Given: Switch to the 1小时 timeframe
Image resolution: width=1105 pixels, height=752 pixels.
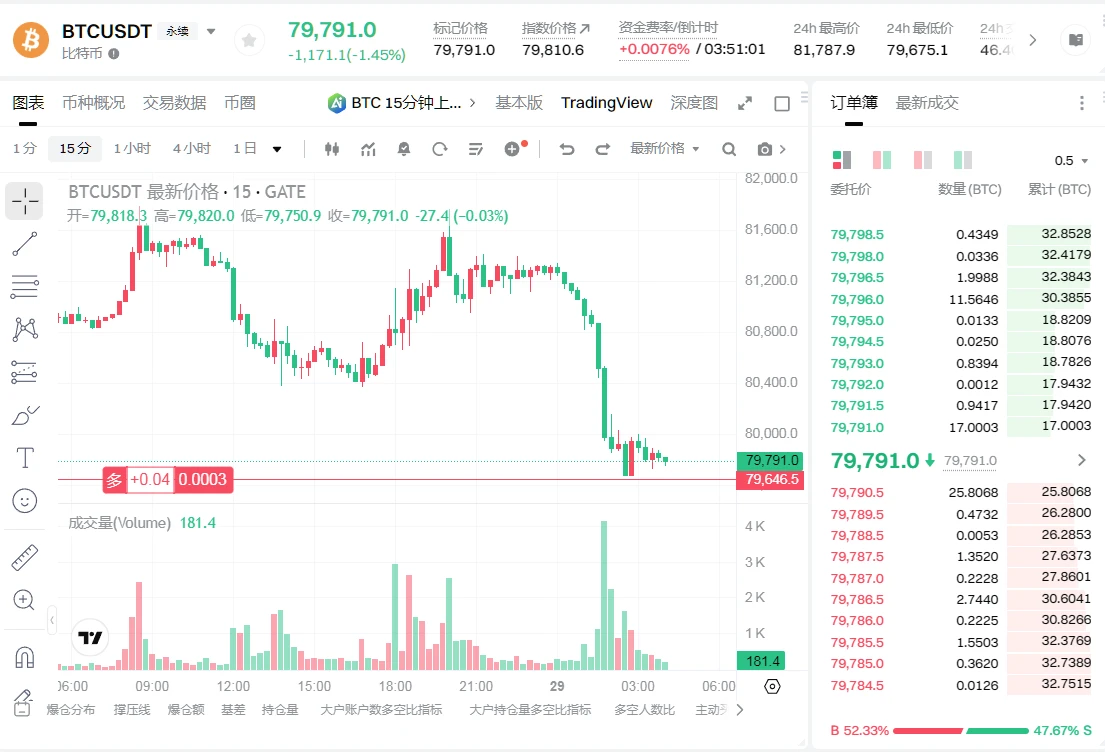Looking at the screenshot, I should (x=132, y=149).
